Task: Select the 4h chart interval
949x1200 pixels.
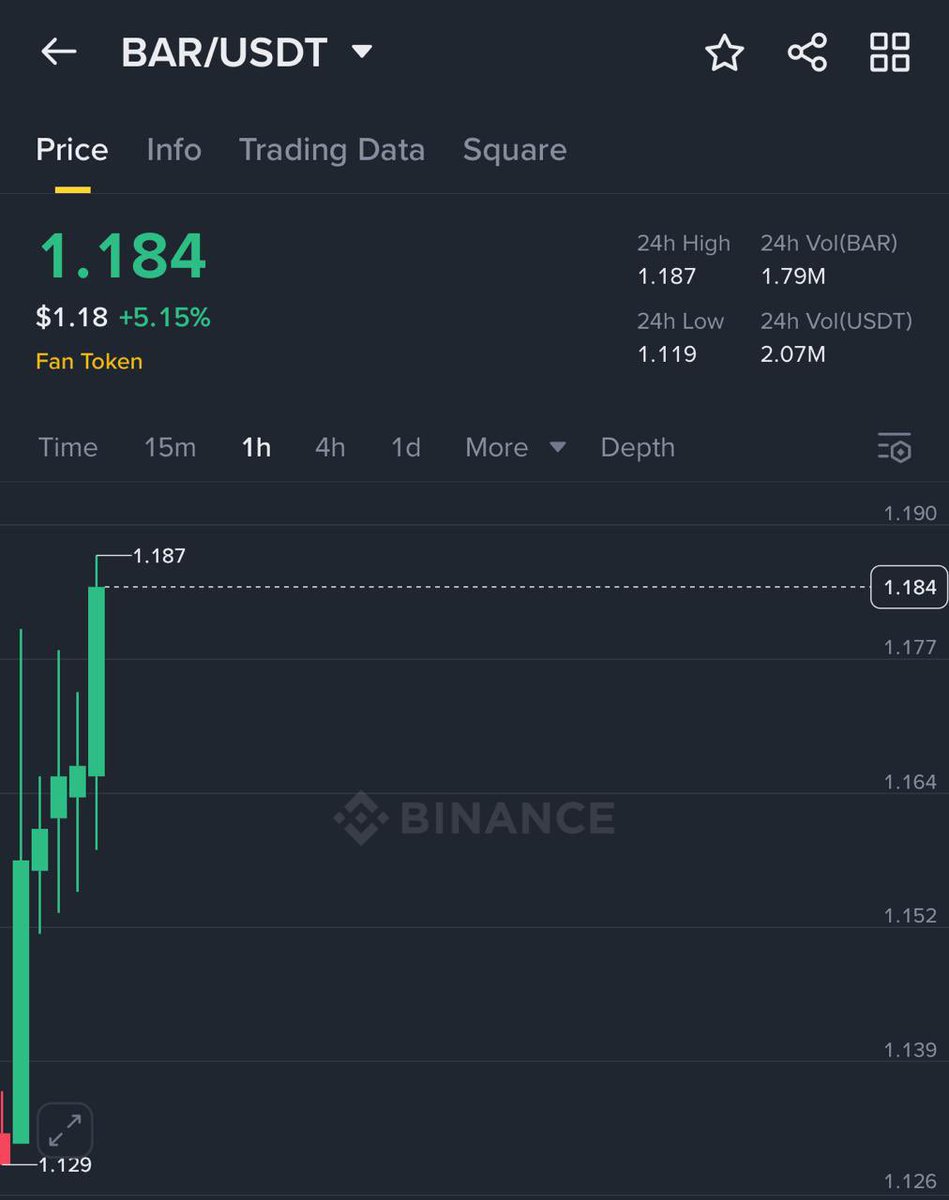Action: pos(330,447)
